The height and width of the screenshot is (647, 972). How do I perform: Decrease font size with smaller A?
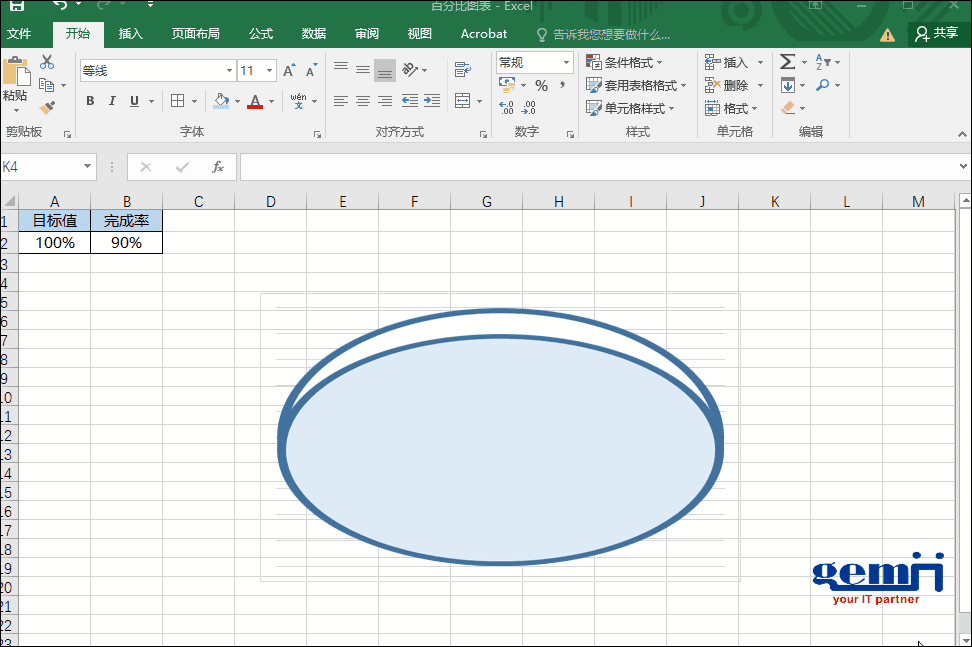click(x=311, y=71)
